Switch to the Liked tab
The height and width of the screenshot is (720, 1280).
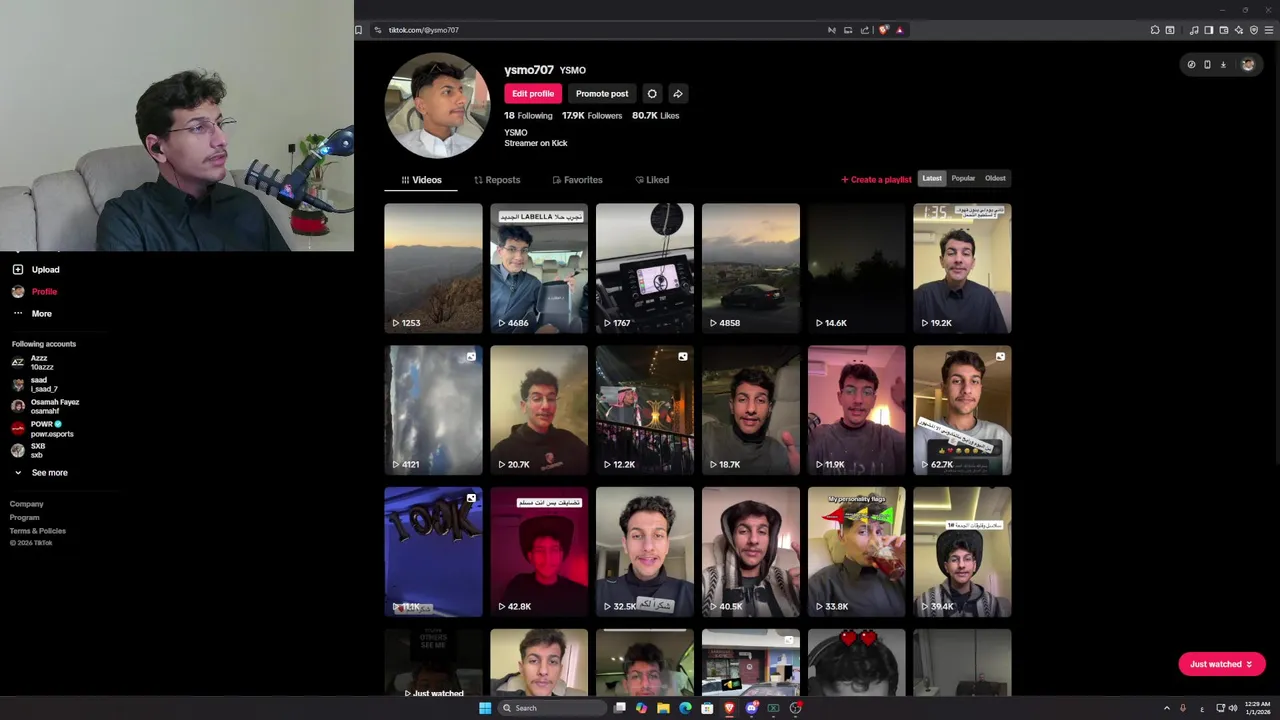(x=652, y=180)
